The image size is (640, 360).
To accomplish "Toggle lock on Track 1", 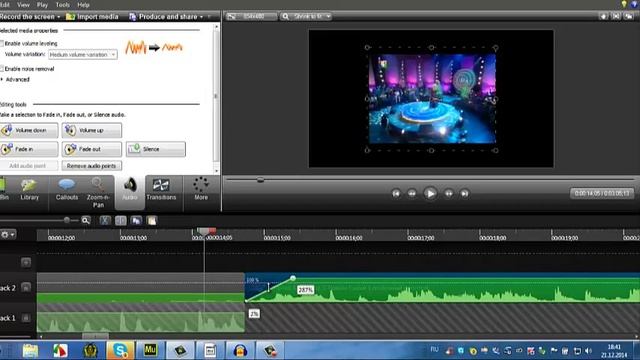I will pyautogui.click(x=26, y=318).
